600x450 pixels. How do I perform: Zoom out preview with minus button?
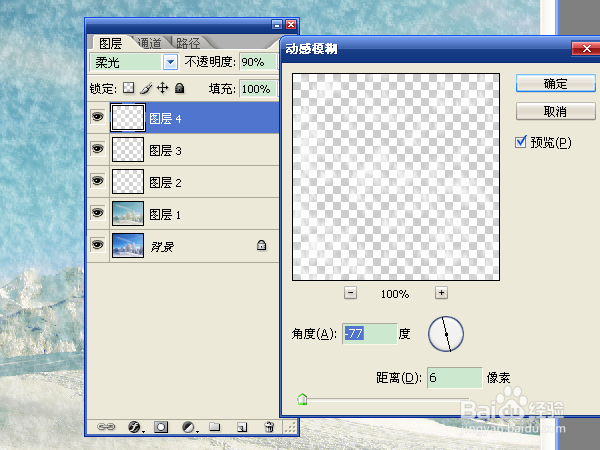(351, 293)
